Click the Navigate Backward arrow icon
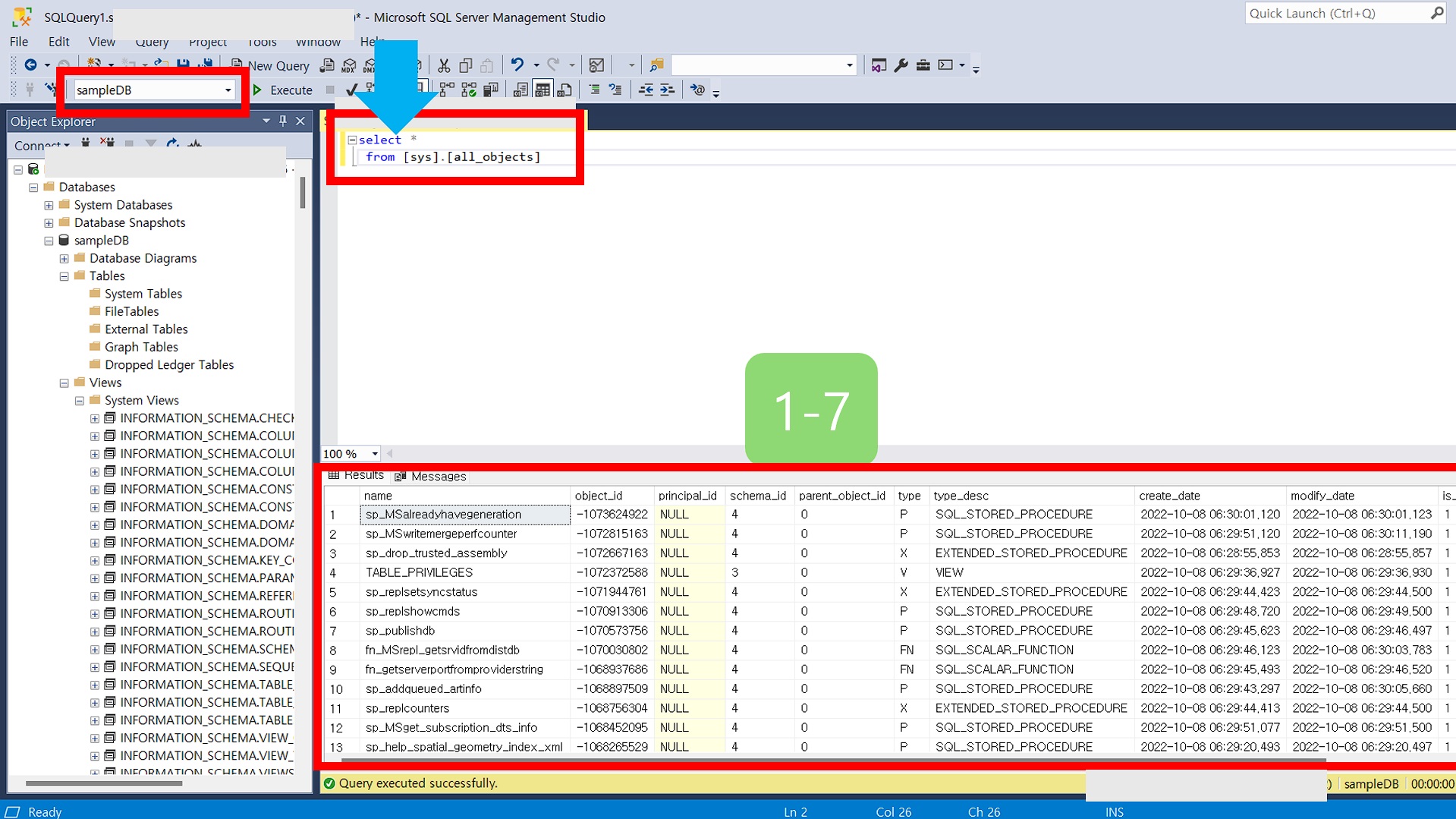Viewport: 1456px width, 819px height. pos(30,65)
